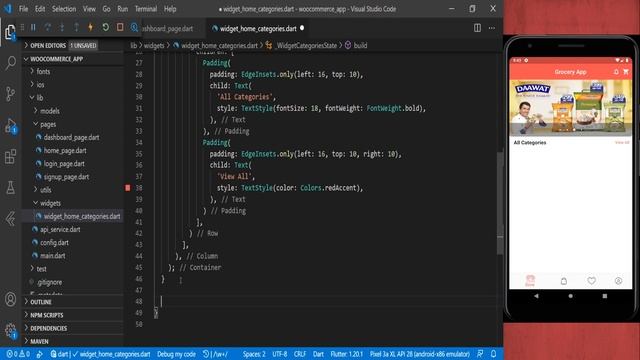
Task: Click Spaces: 2 indentation setting
Action: 254,354
